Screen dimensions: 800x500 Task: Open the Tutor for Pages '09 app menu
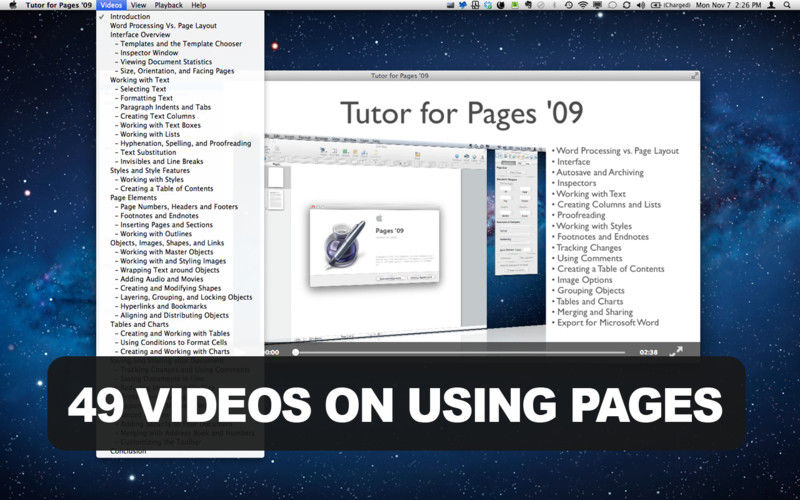(x=59, y=5)
